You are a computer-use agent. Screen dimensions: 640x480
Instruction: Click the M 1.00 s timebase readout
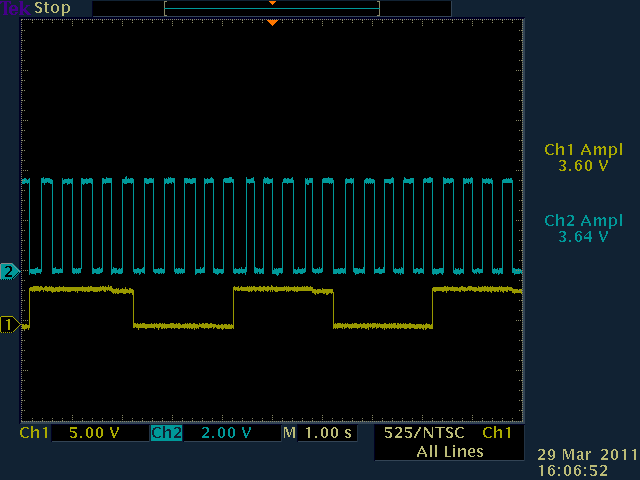(x=318, y=433)
